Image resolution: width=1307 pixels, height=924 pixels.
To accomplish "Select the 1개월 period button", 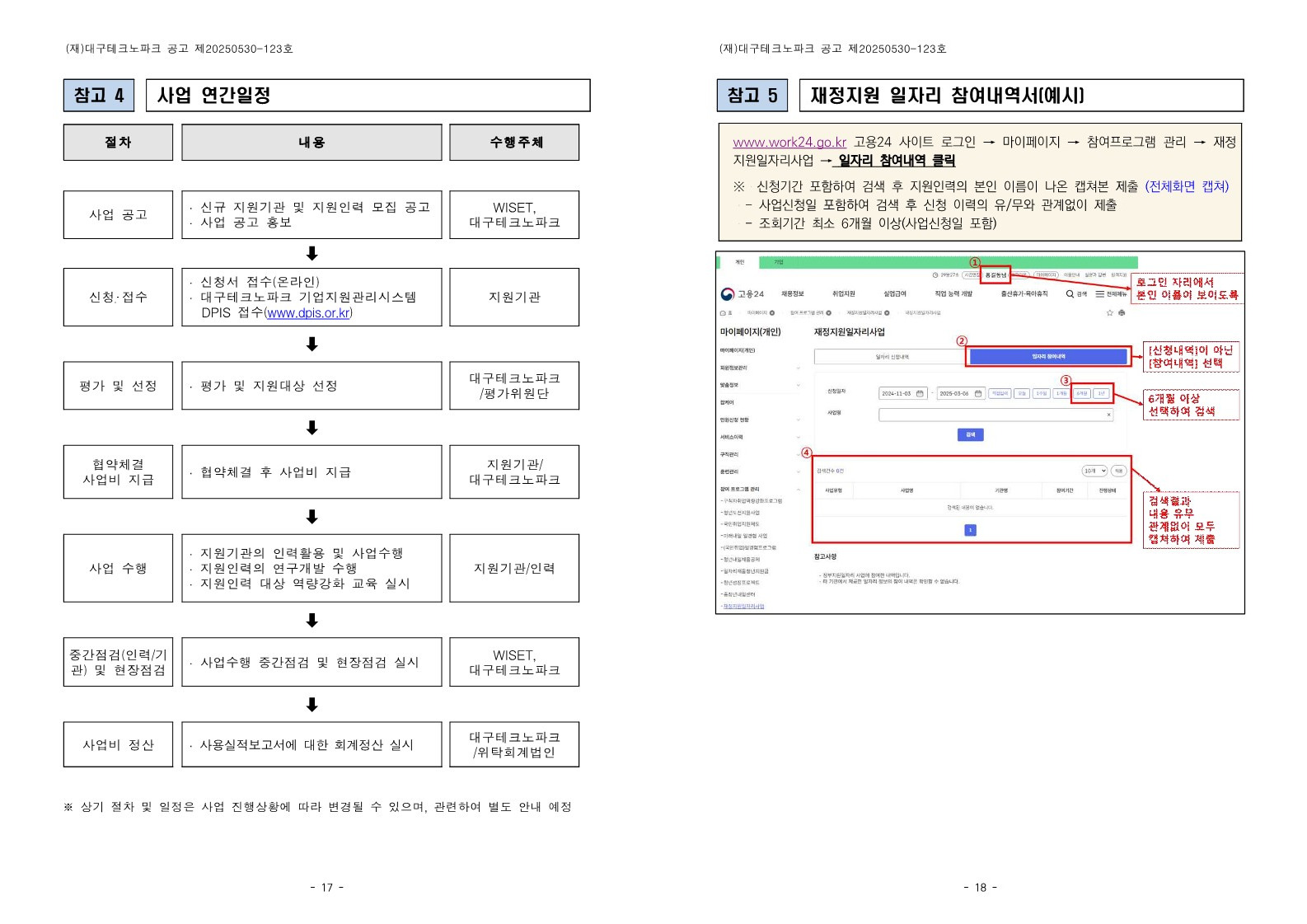I will pos(1061,393).
